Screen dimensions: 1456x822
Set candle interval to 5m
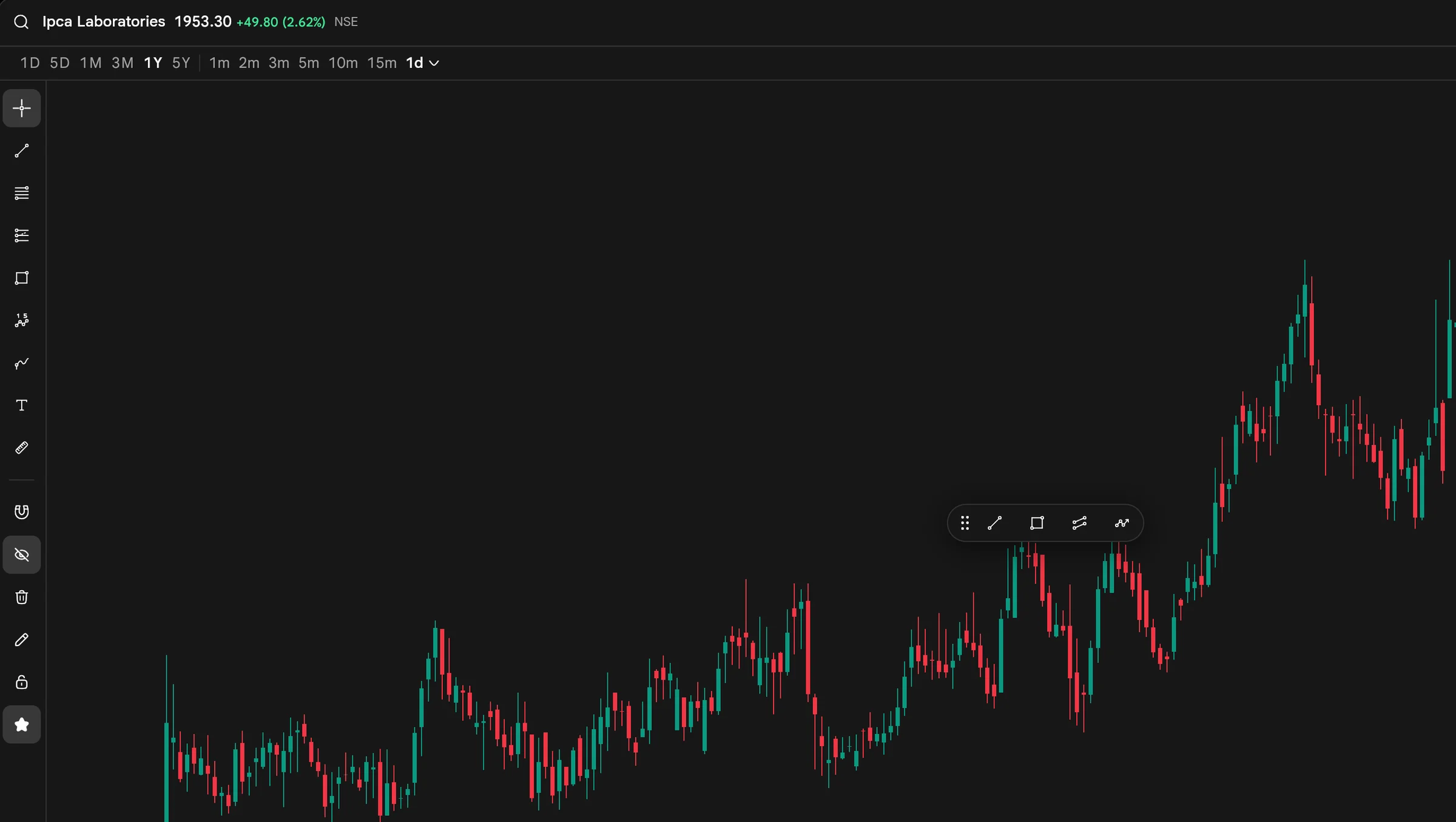(x=308, y=63)
